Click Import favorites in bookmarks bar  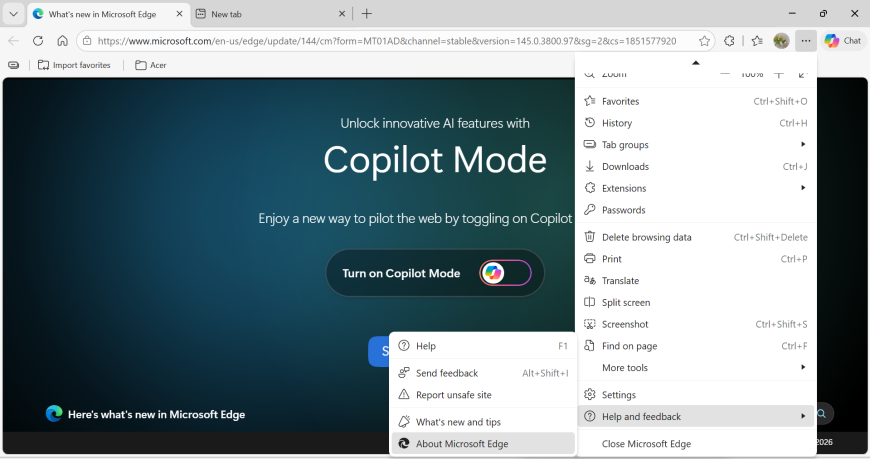point(74,65)
